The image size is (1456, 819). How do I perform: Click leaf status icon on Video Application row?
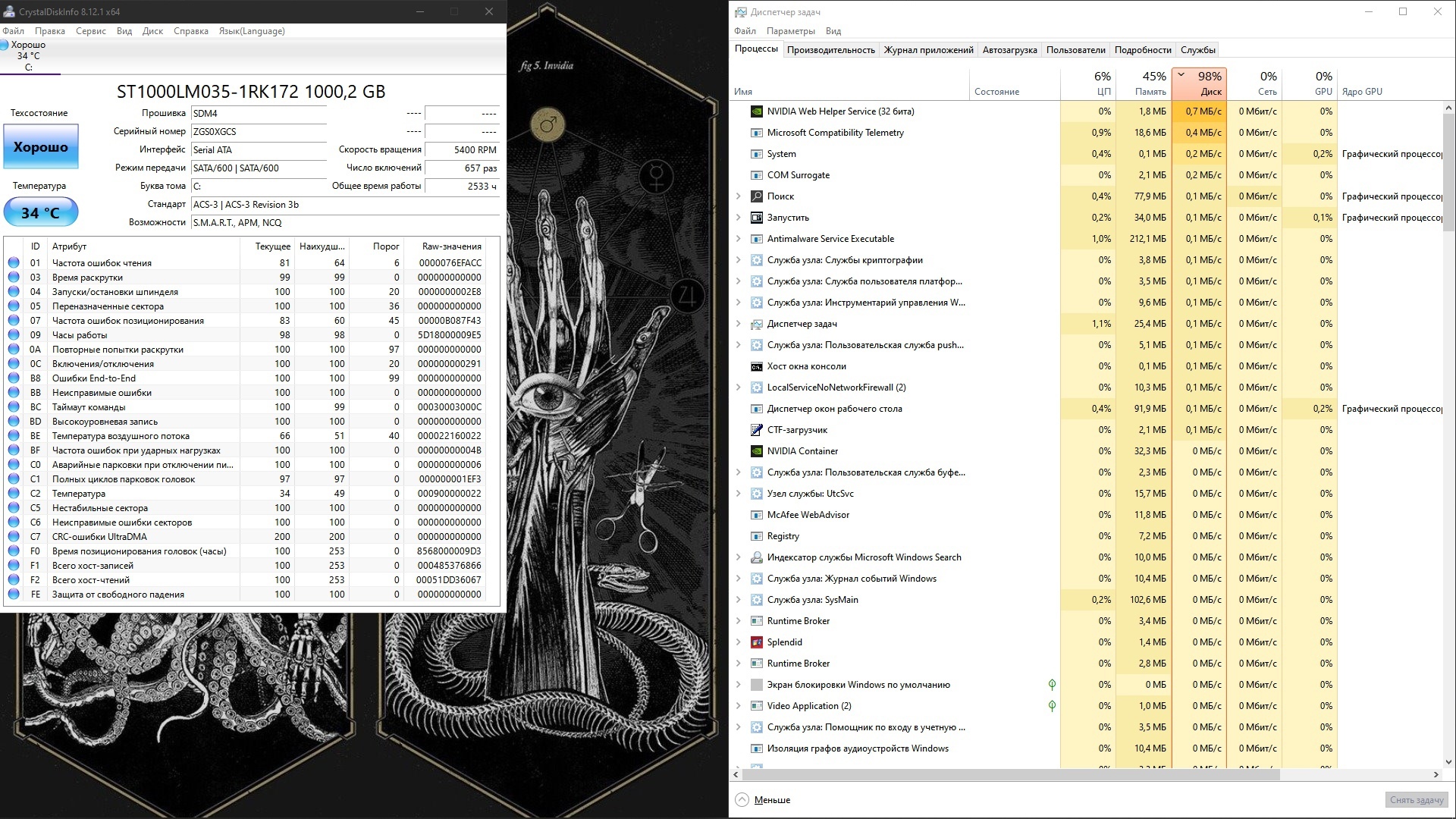[x=1052, y=706]
